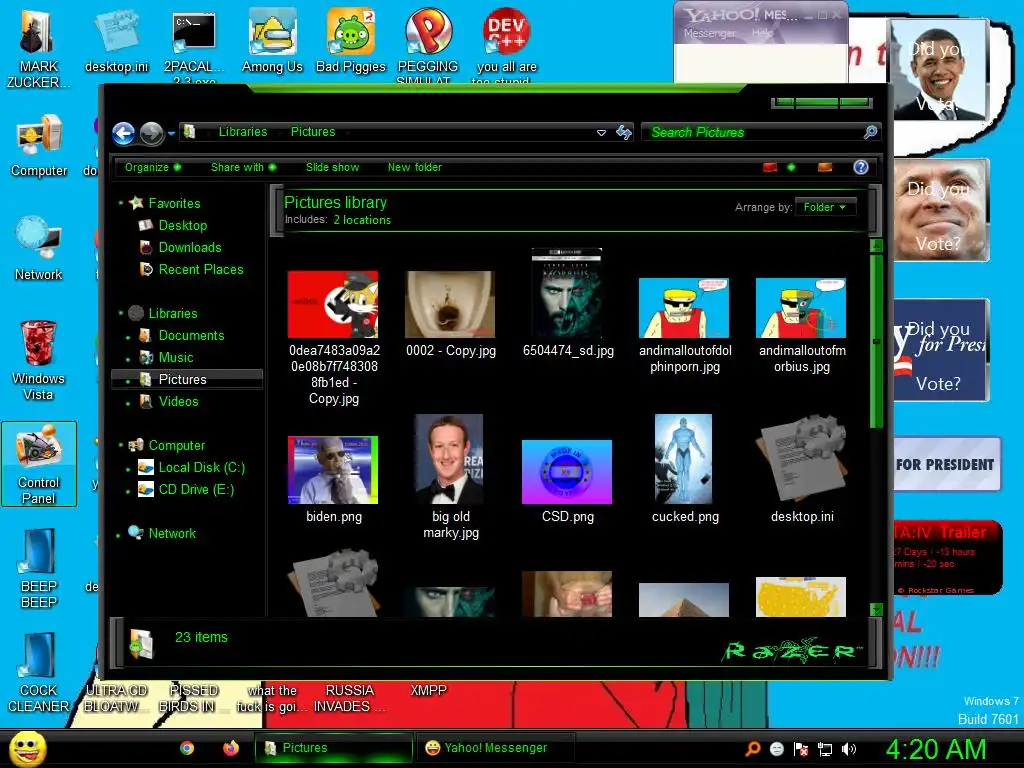Launch Chrome from the taskbar

(187, 748)
